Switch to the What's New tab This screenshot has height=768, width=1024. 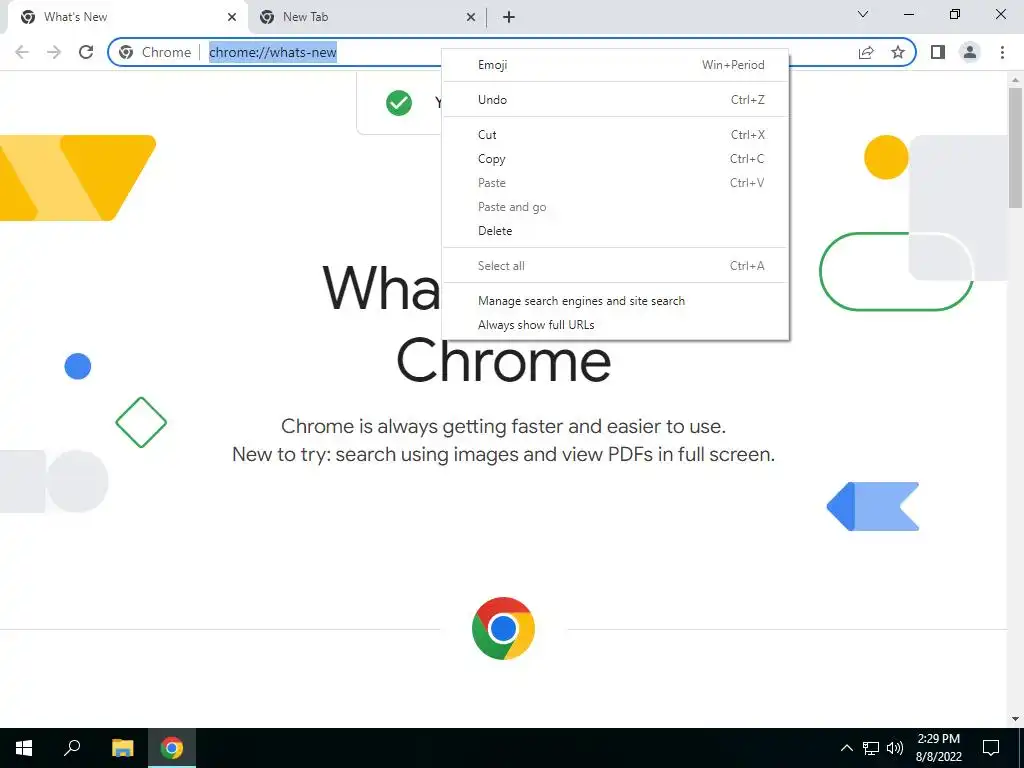128,17
